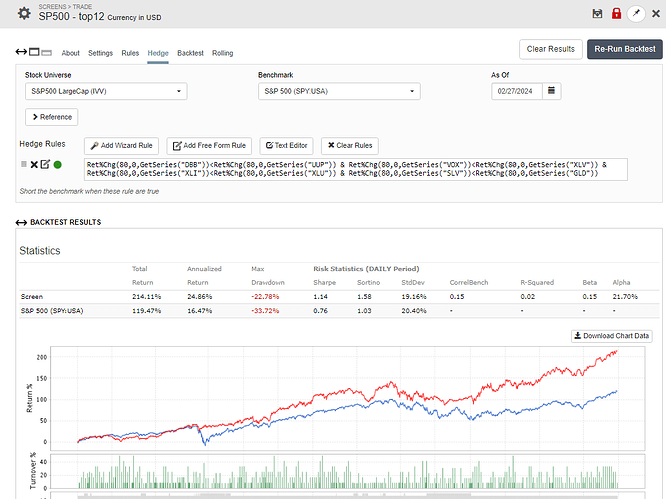This screenshot has height=499, width=666.
Task: Expand the Reference section
Action: [x=52, y=118]
